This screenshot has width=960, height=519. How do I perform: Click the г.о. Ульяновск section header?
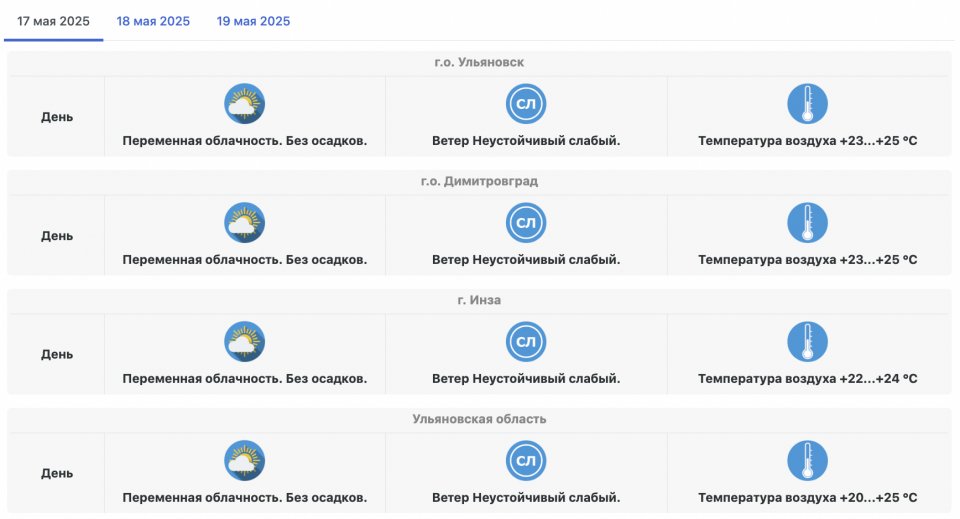click(x=479, y=63)
